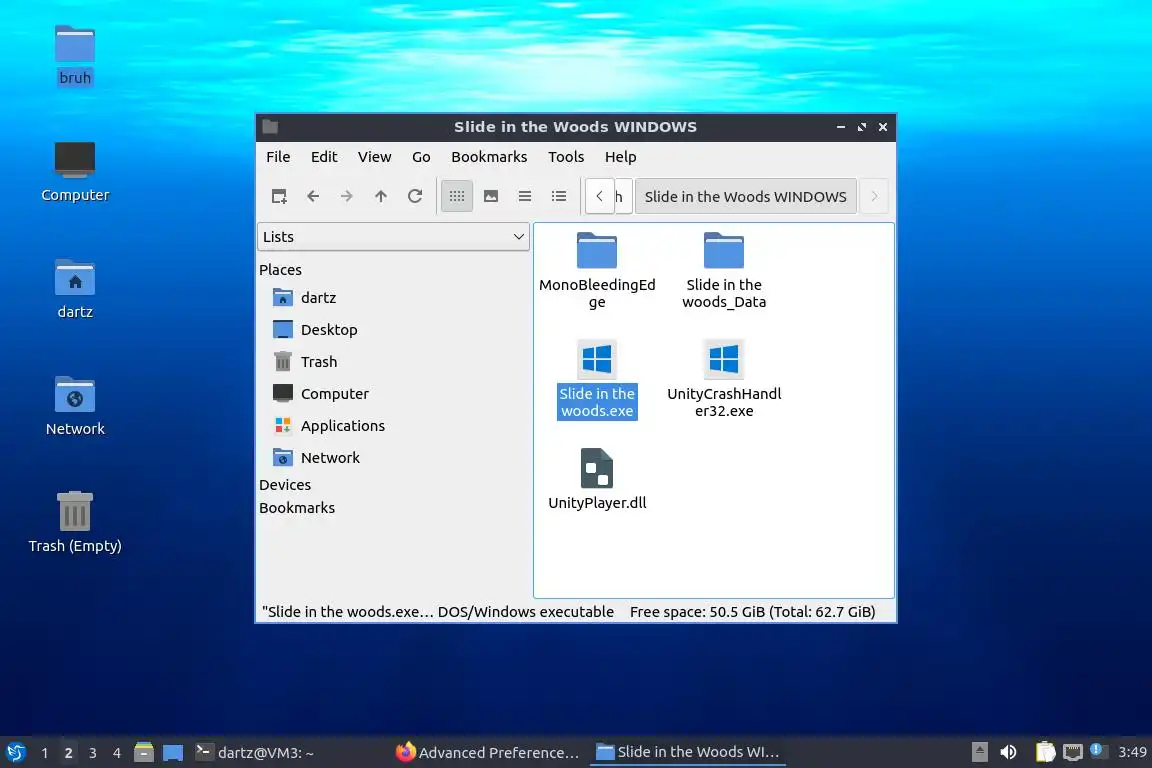The height and width of the screenshot is (768, 1152).
Task: Switch to workspace 3
Action: (93, 753)
